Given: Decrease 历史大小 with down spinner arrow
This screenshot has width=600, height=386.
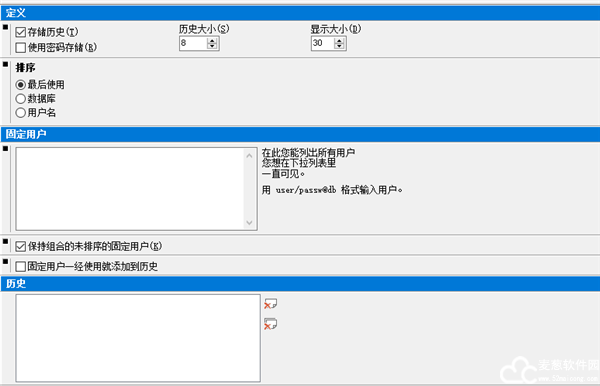Looking at the screenshot, I should [212, 46].
